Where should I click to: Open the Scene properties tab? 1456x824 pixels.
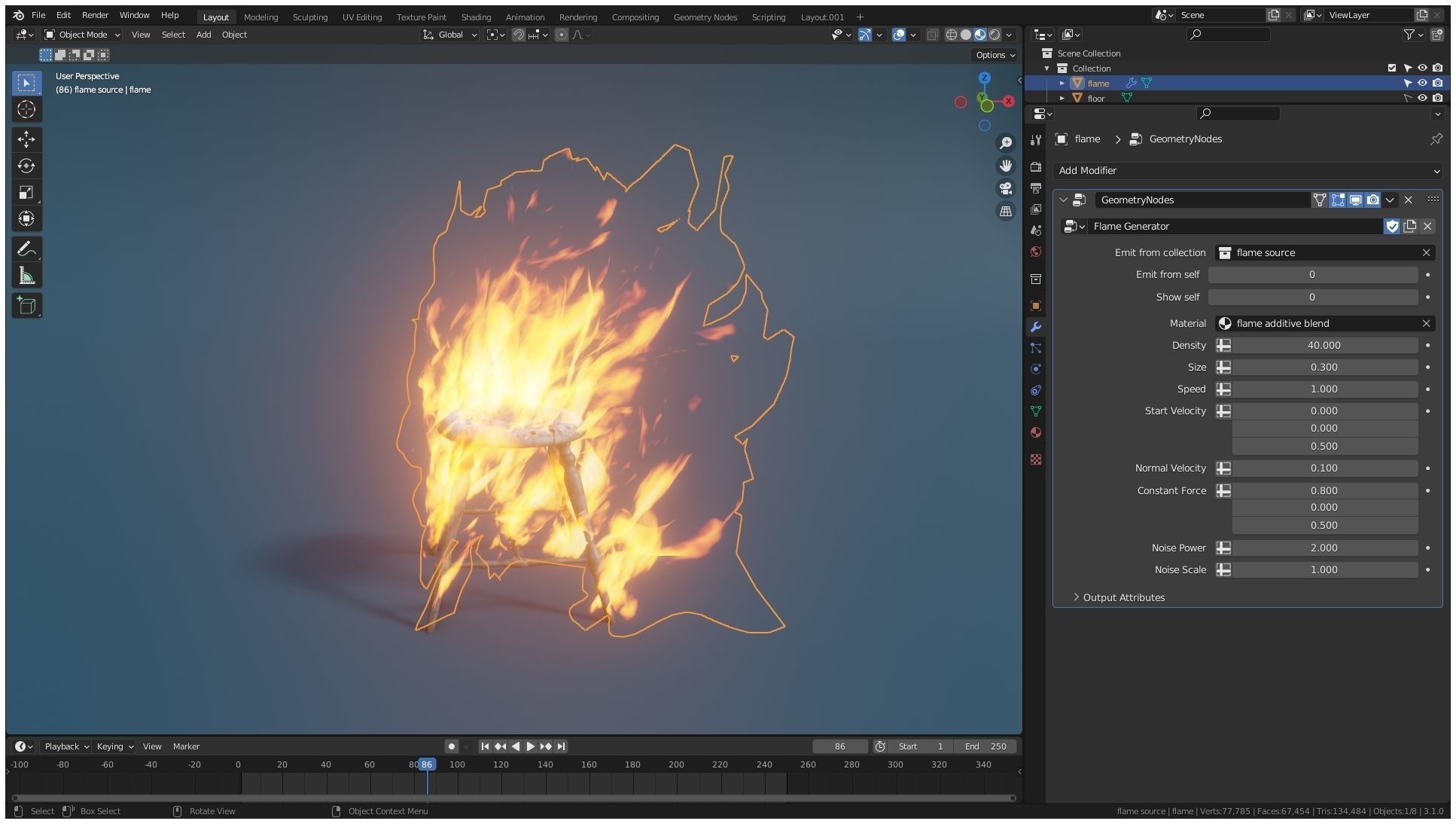[1036, 230]
